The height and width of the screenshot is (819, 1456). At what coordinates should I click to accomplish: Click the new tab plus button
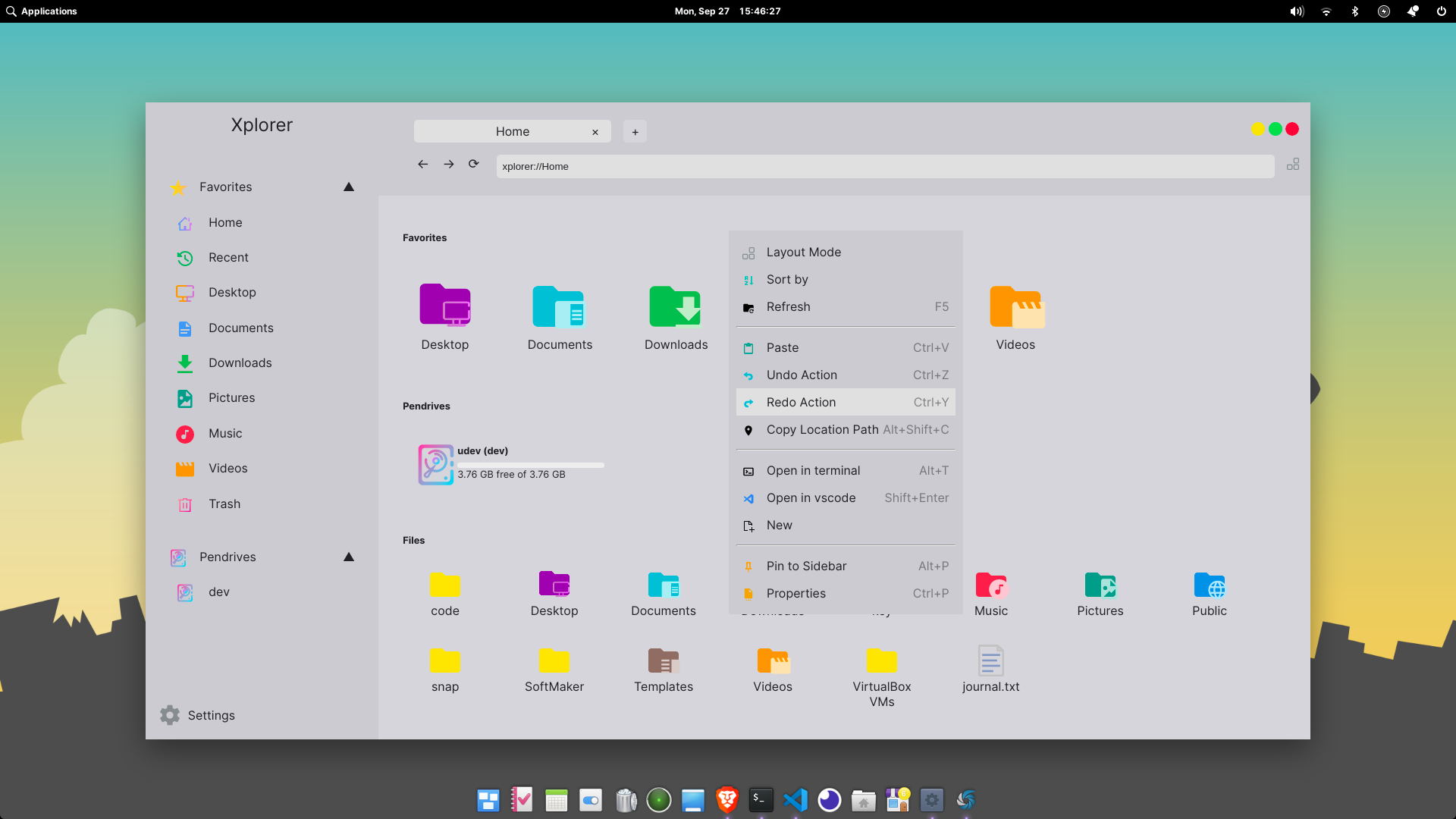pyautogui.click(x=635, y=131)
